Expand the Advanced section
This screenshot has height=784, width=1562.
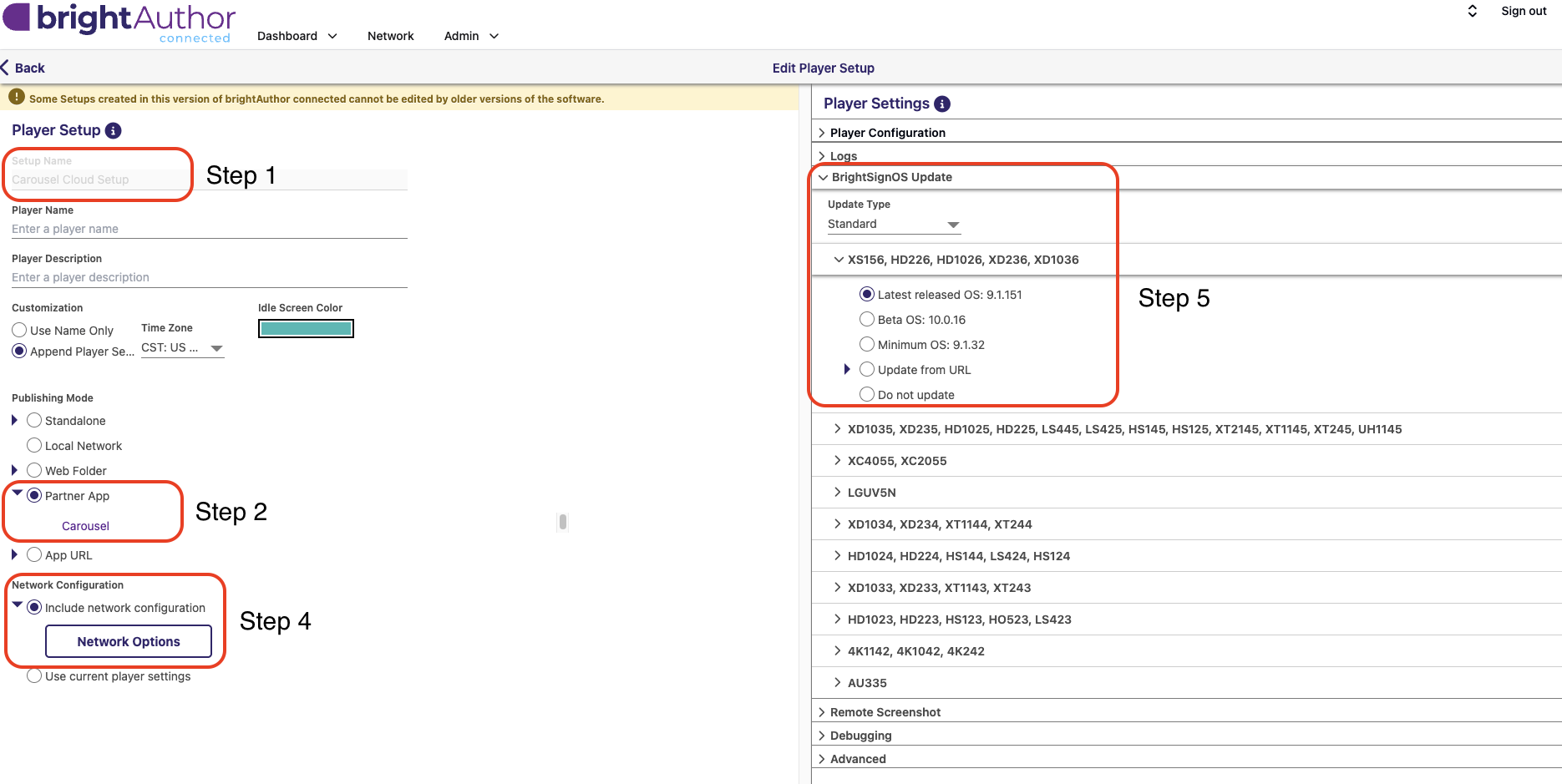(x=1186, y=759)
